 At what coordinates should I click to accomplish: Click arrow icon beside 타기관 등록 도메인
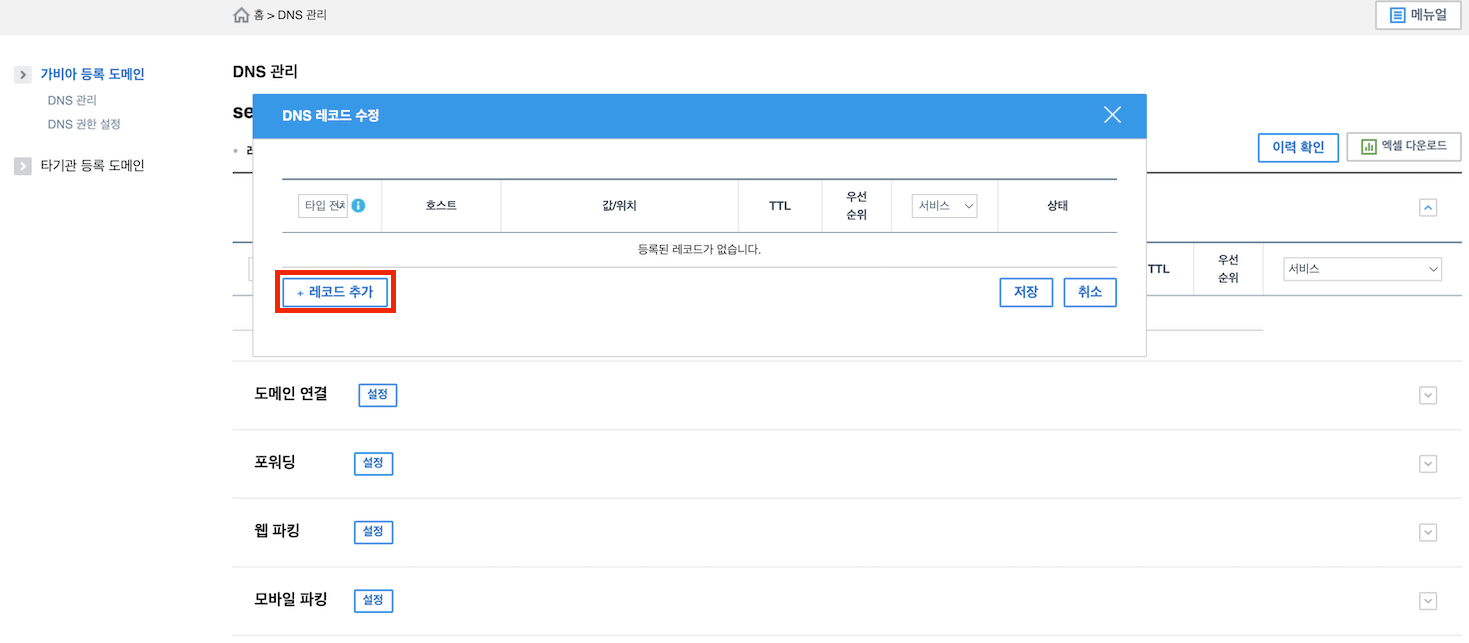point(23,166)
